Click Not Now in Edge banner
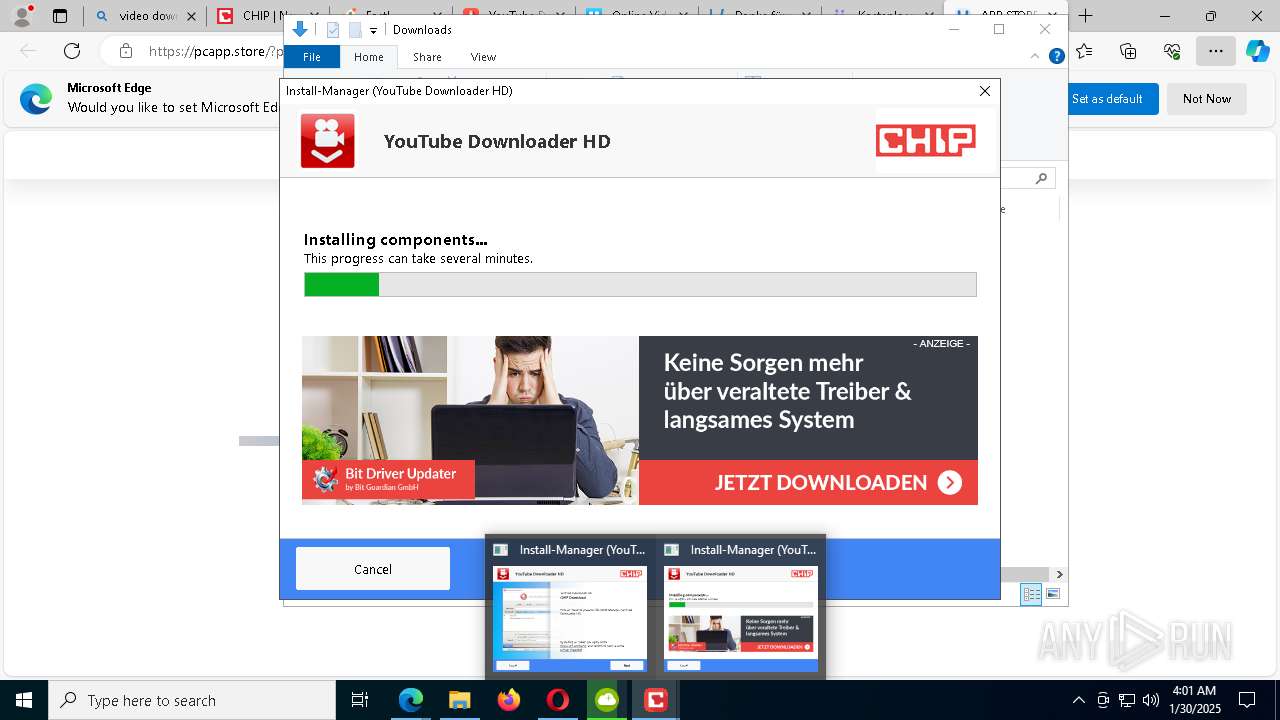The width and height of the screenshot is (1280, 720). point(1206,99)
